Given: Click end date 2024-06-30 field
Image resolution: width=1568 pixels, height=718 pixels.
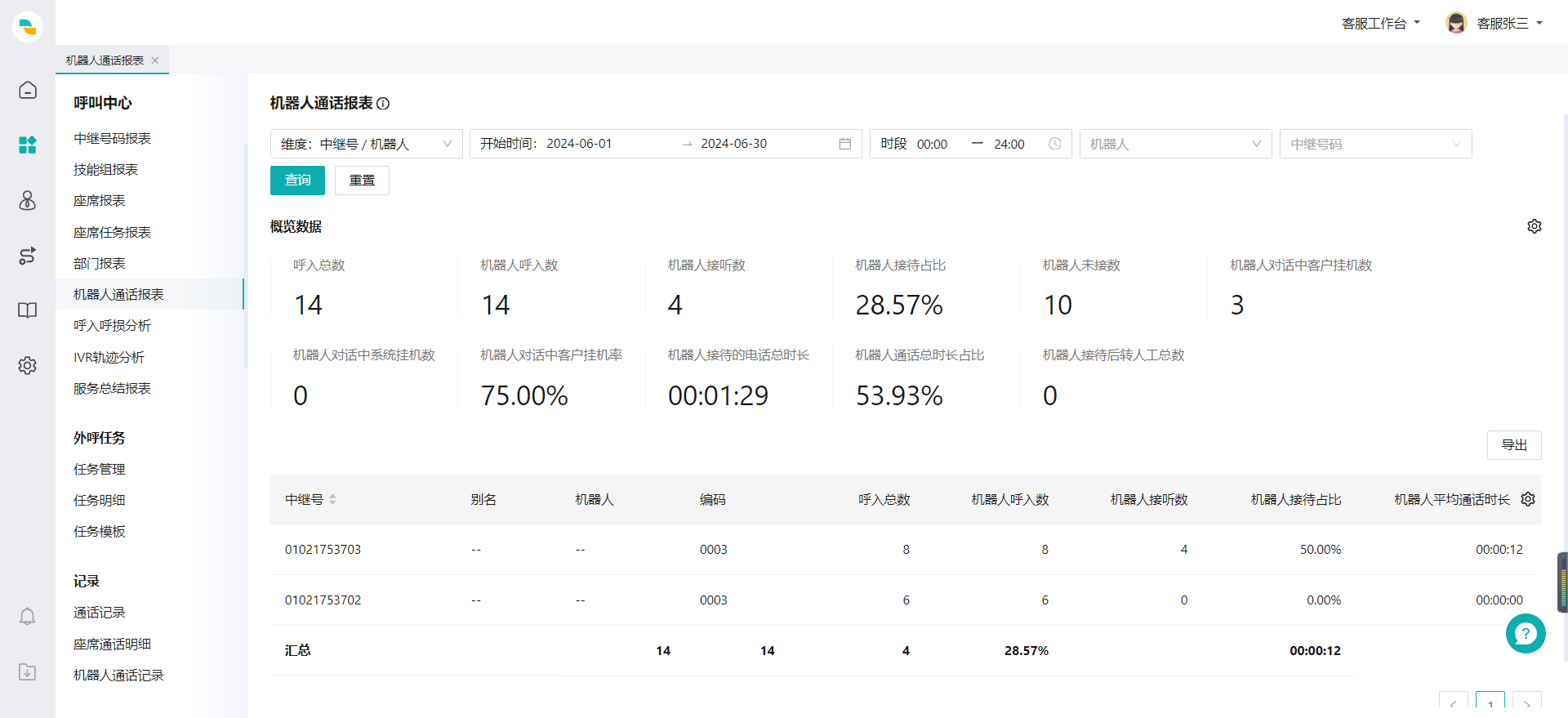Looking at the screenshot, I should pyautogui.click(x=734, y=144).
